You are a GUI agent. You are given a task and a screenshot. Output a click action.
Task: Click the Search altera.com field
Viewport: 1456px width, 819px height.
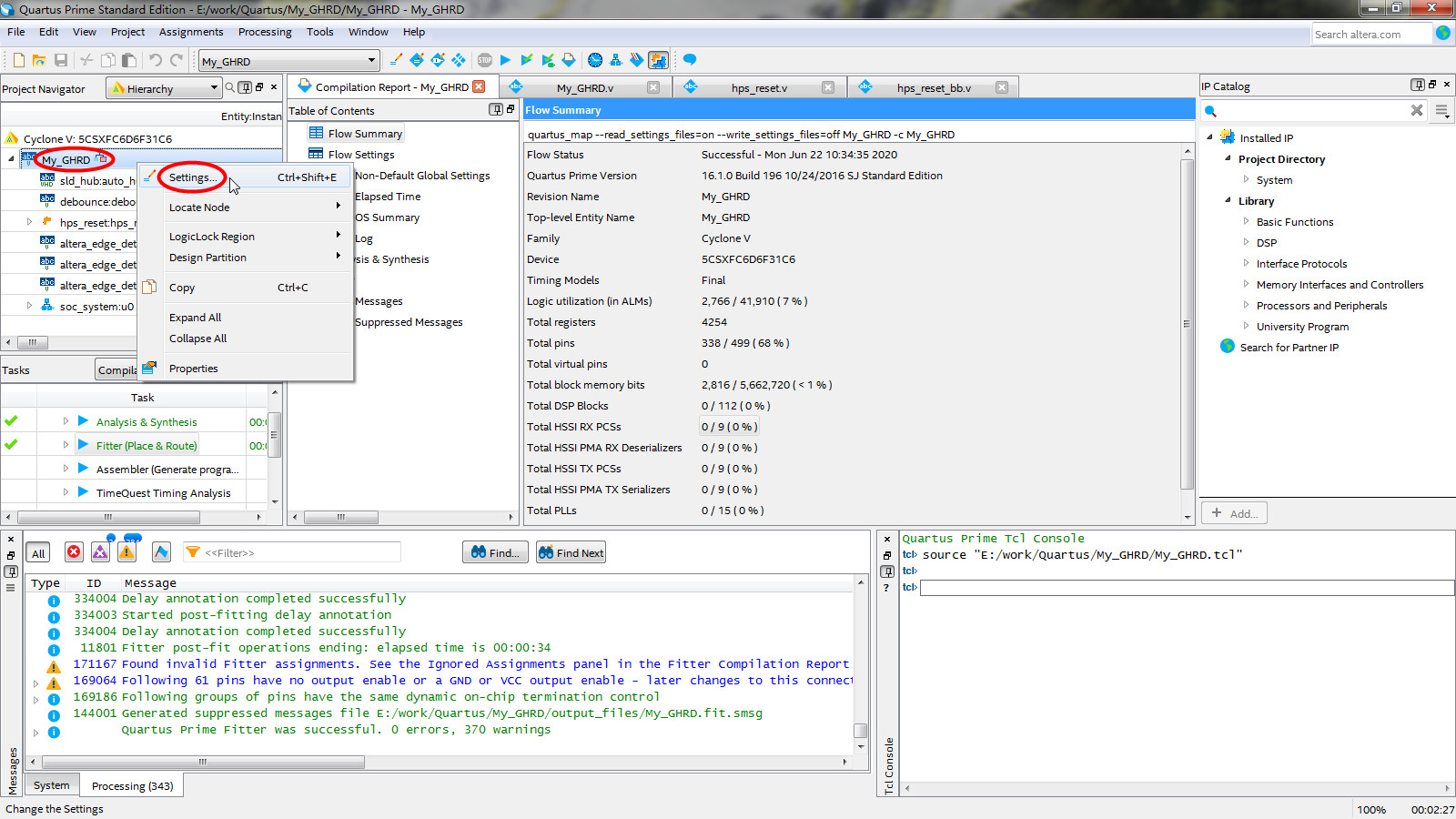click(x=1371, y=34)
